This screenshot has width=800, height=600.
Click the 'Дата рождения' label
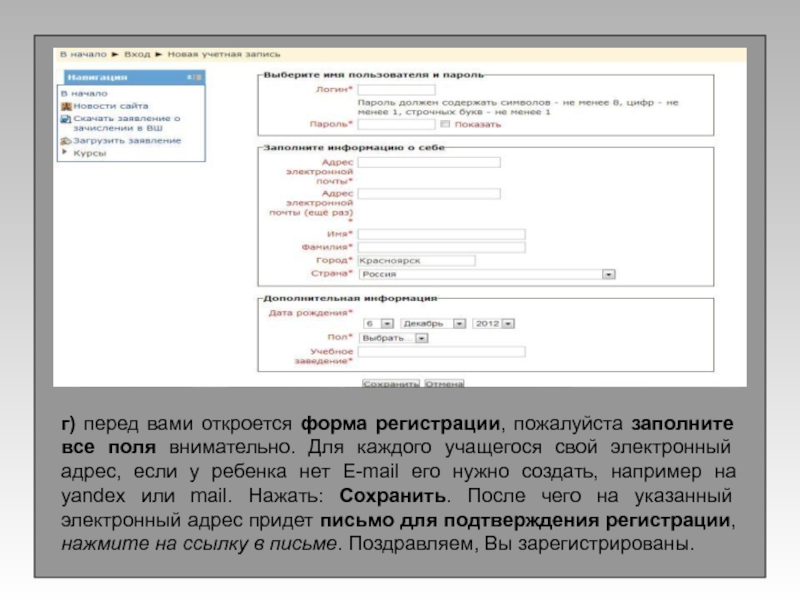(311, 313)
